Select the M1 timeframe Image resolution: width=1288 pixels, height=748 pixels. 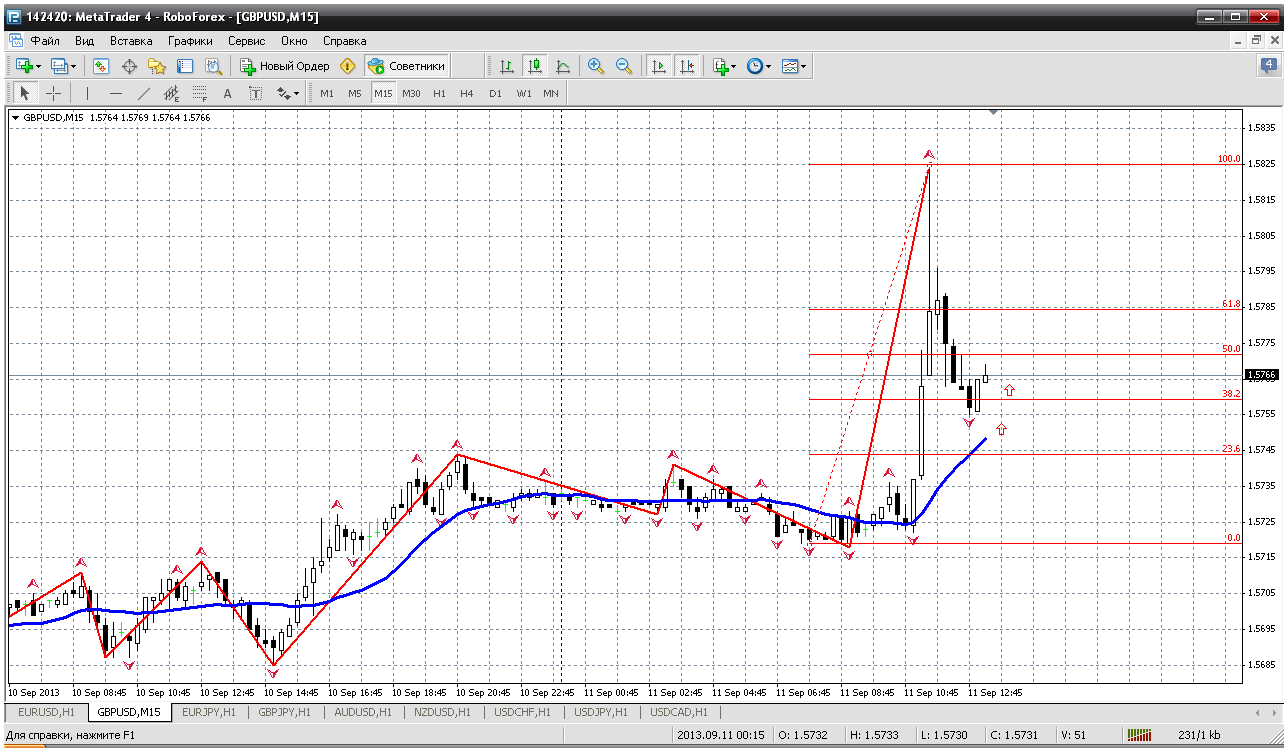tap(327, 93)
